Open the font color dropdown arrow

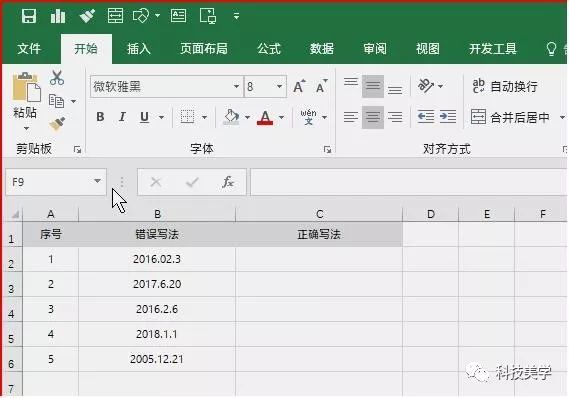(x=282, y=117)
